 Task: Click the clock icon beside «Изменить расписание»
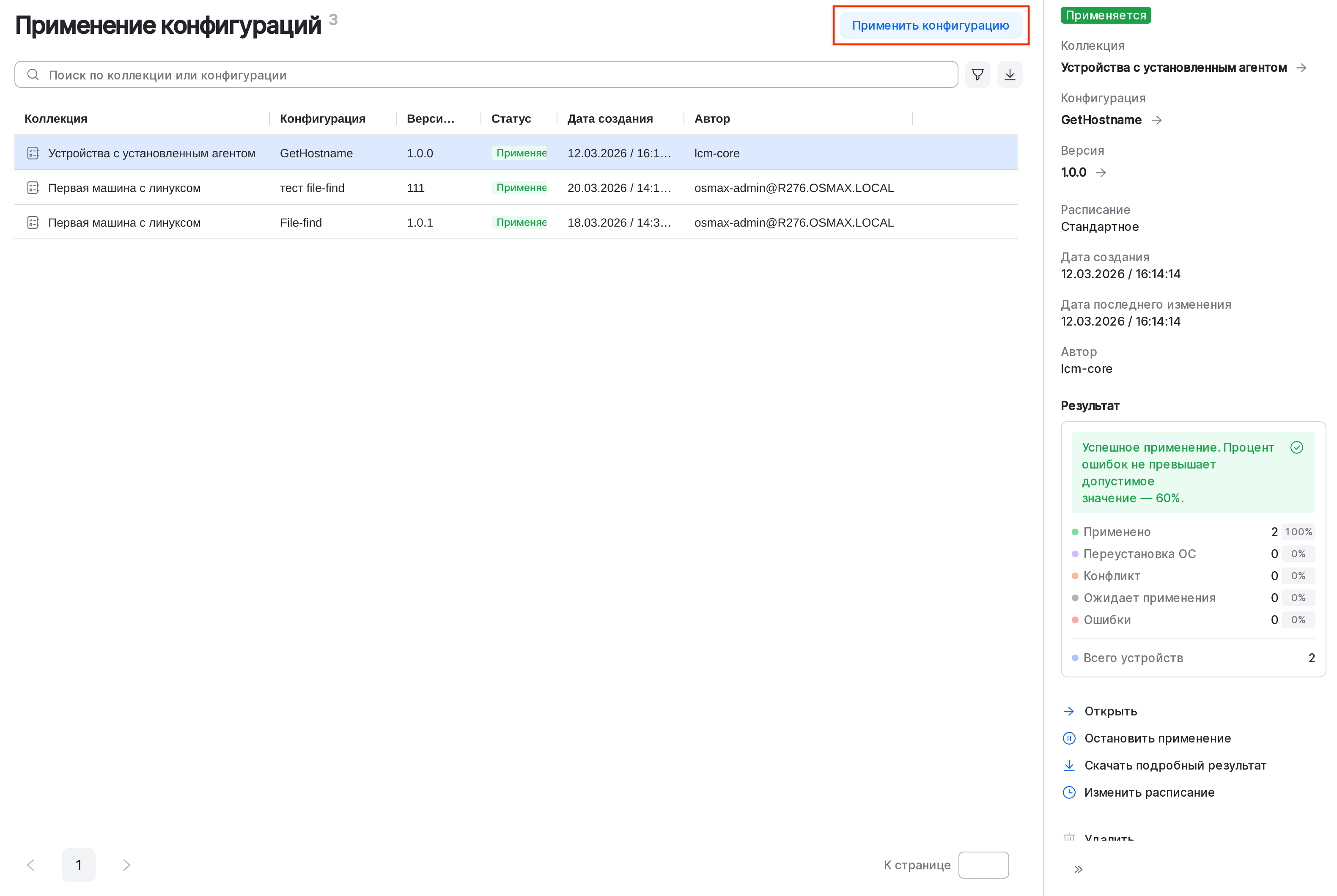(x=1070, y=792)
